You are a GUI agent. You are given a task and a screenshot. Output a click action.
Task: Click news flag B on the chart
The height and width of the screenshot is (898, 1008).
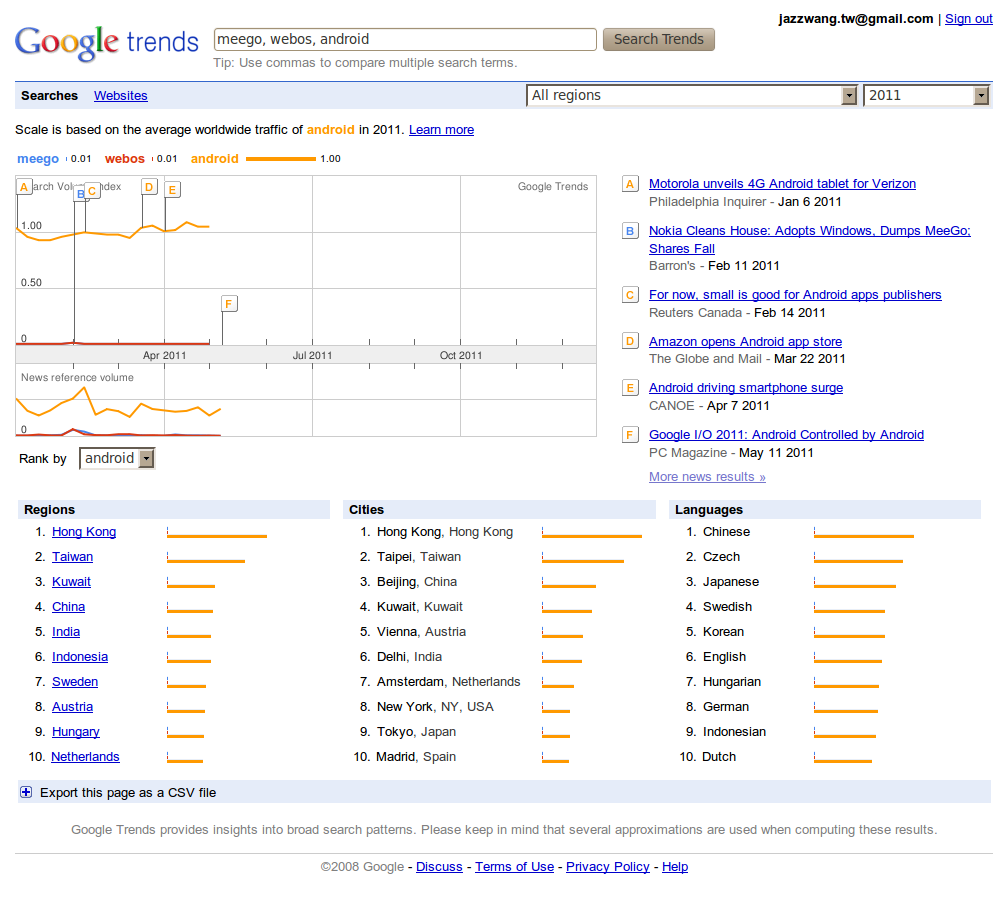point(80,193)
